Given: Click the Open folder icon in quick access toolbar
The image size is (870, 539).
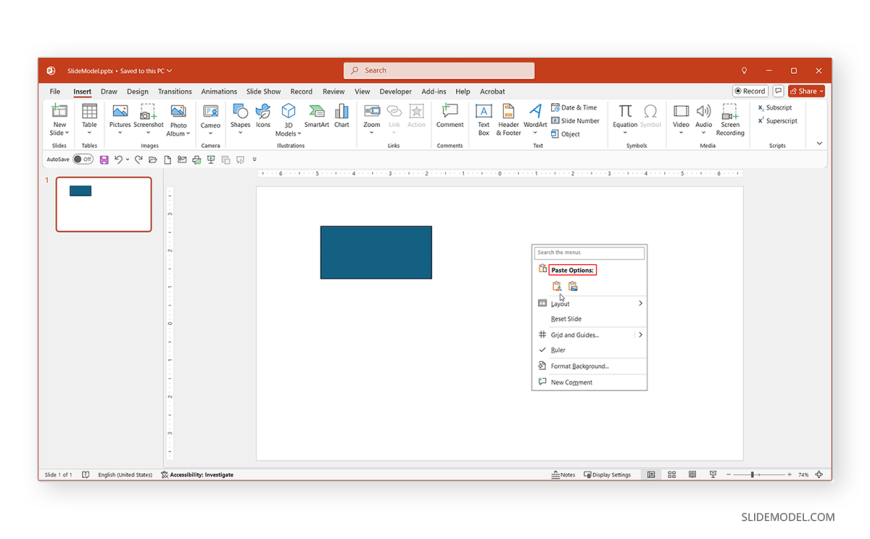Looking at the screenshot, I should (x=153, y=160).
